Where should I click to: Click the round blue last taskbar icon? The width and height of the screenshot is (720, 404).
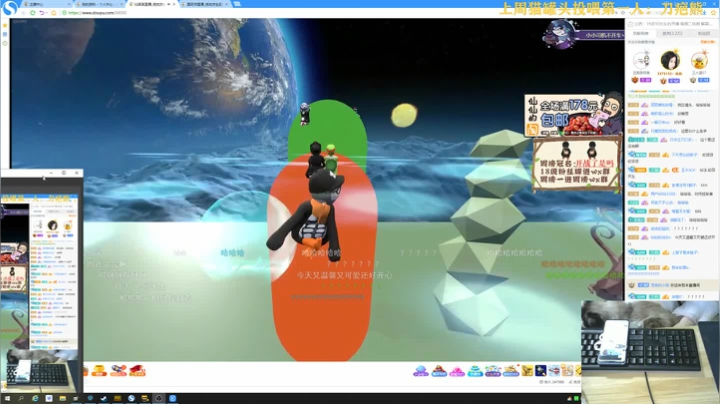coord(173,398)
